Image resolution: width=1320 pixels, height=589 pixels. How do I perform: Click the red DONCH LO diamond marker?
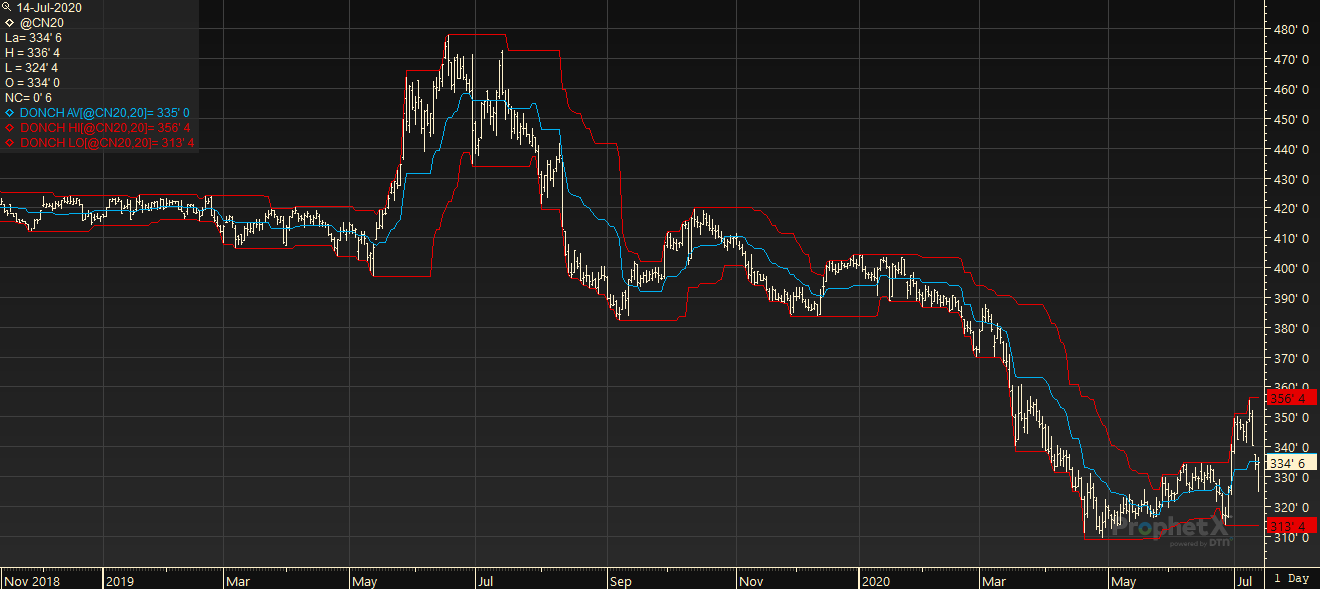[10, 143]
